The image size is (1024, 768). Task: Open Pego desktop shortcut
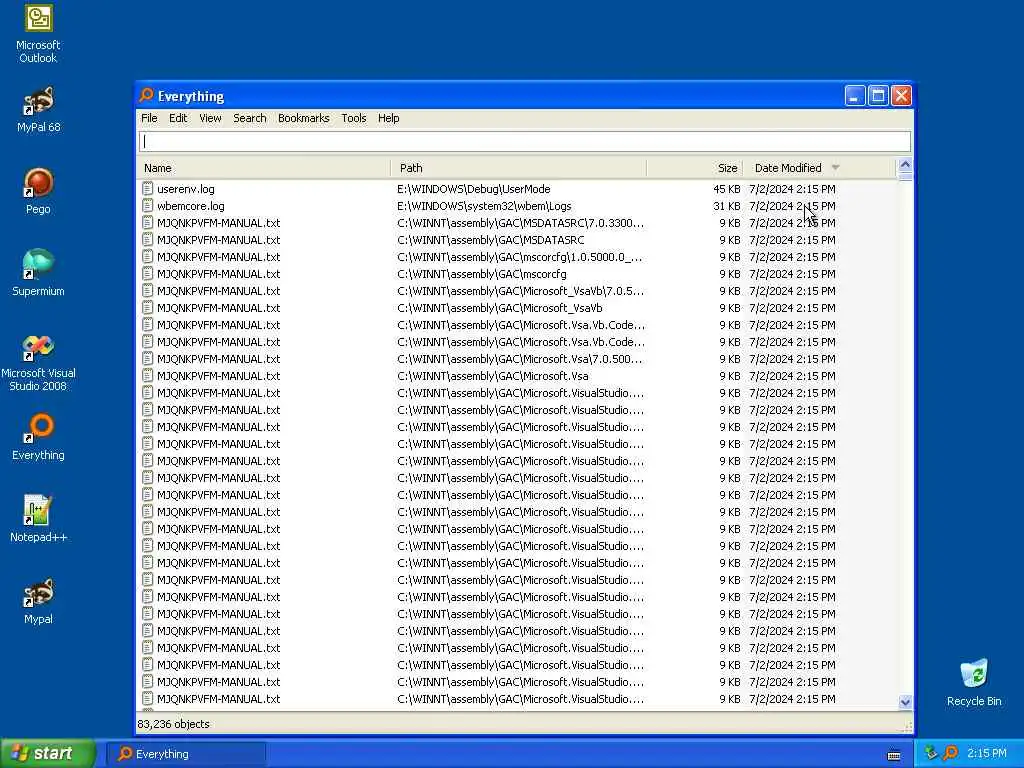[x=39, y=191]
